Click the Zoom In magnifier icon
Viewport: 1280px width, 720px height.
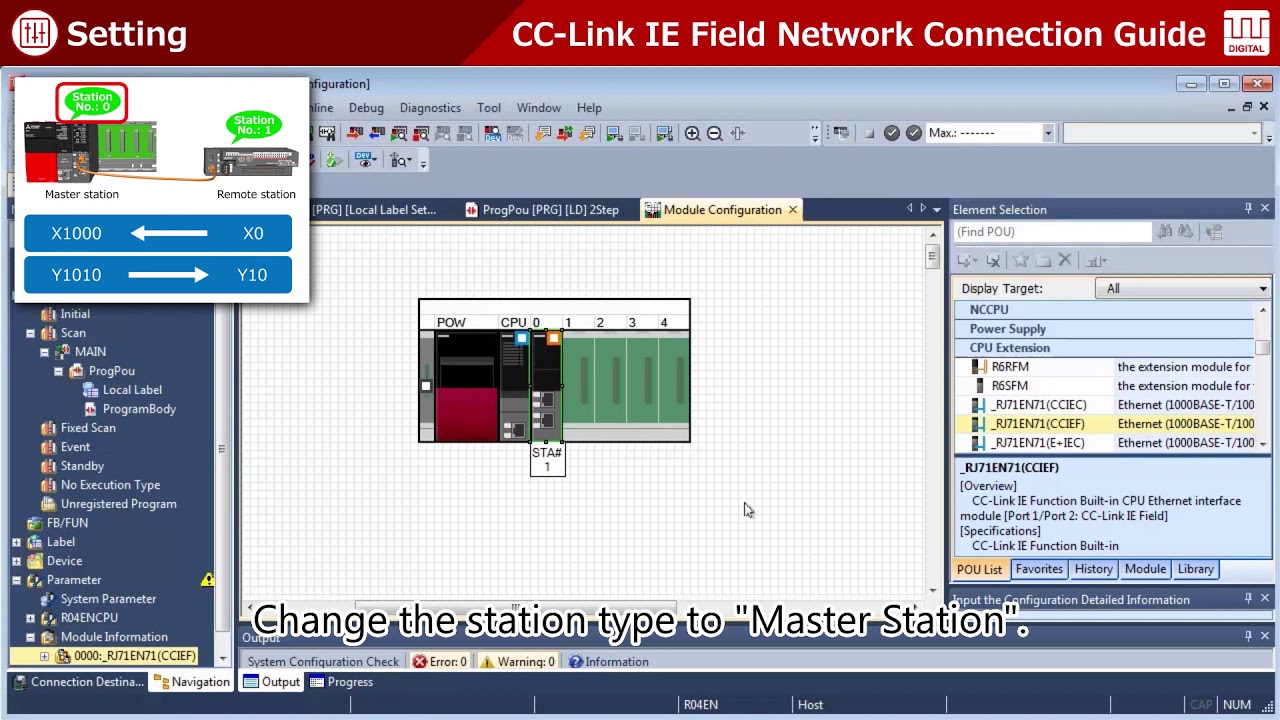pos(692,133)
